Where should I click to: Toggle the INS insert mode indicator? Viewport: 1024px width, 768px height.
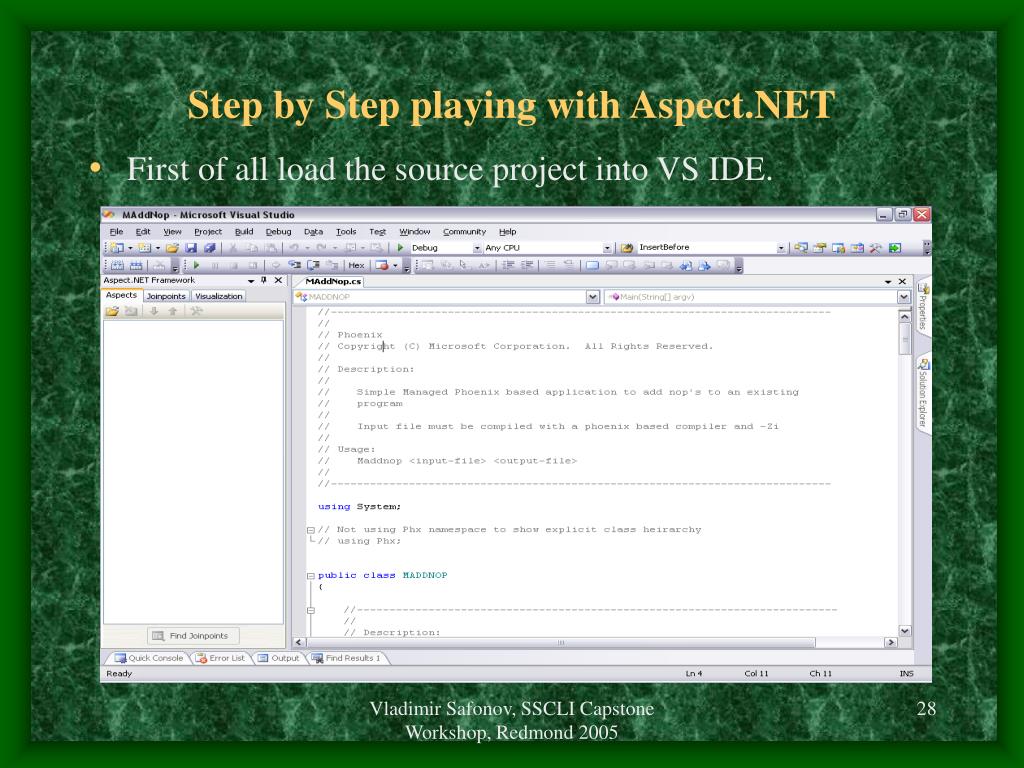coord(906,673)
